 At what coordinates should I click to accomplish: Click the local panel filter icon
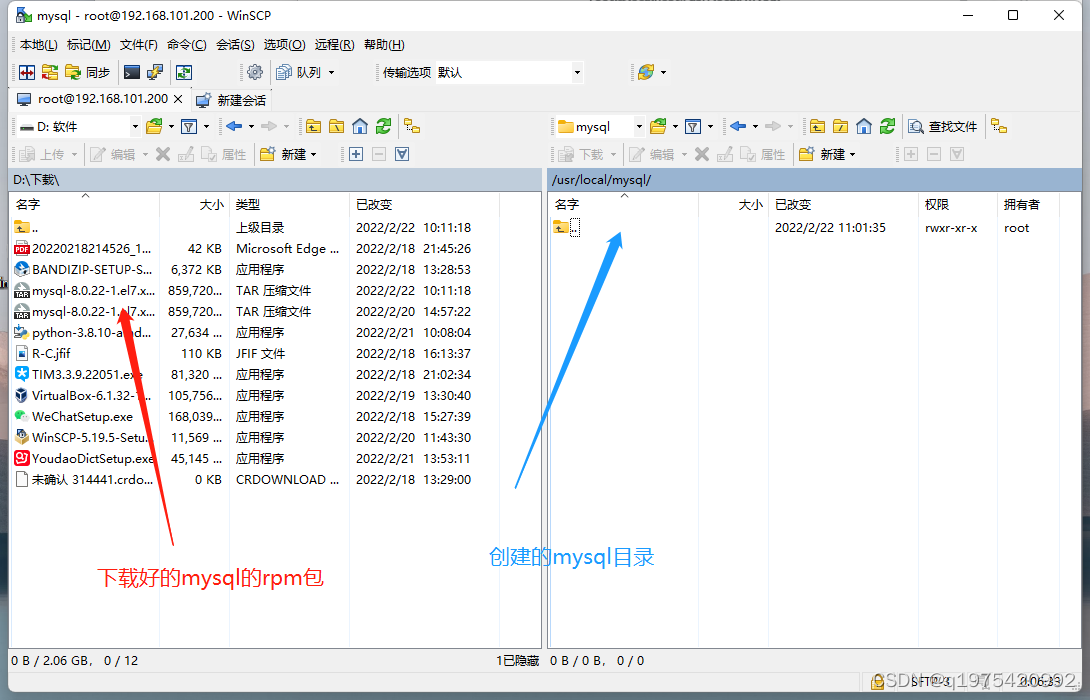point(188,127)
